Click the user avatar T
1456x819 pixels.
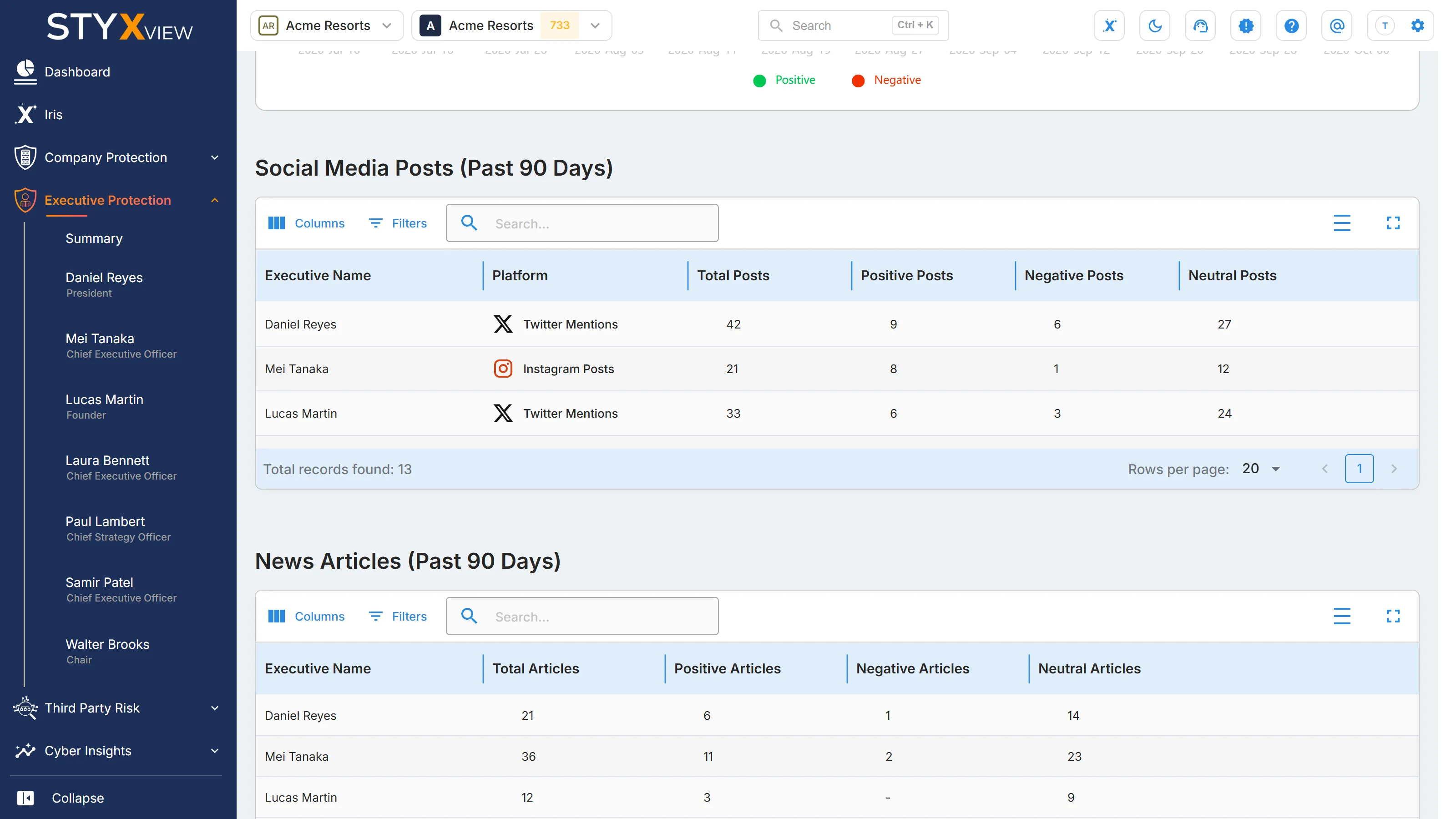coord(1384,25)
